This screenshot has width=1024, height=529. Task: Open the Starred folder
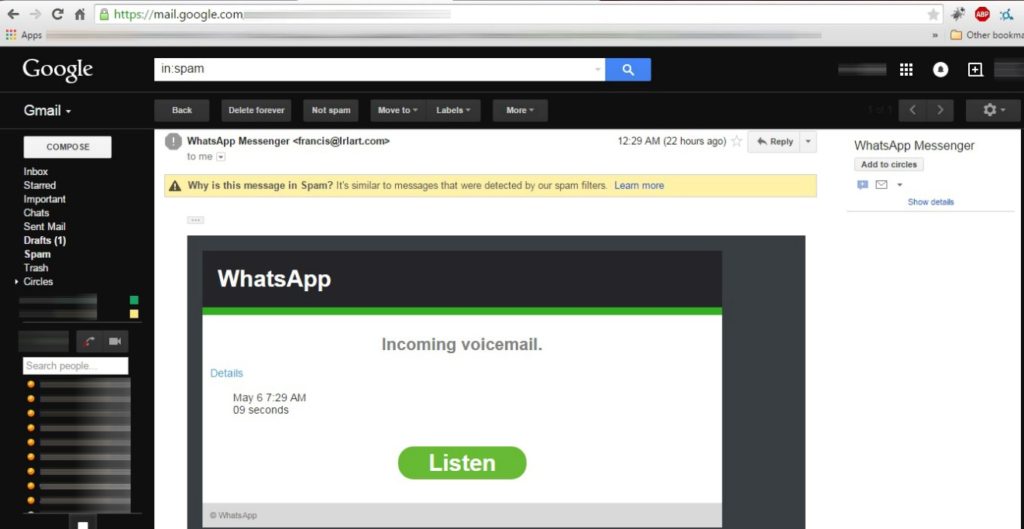coord(40,185)
